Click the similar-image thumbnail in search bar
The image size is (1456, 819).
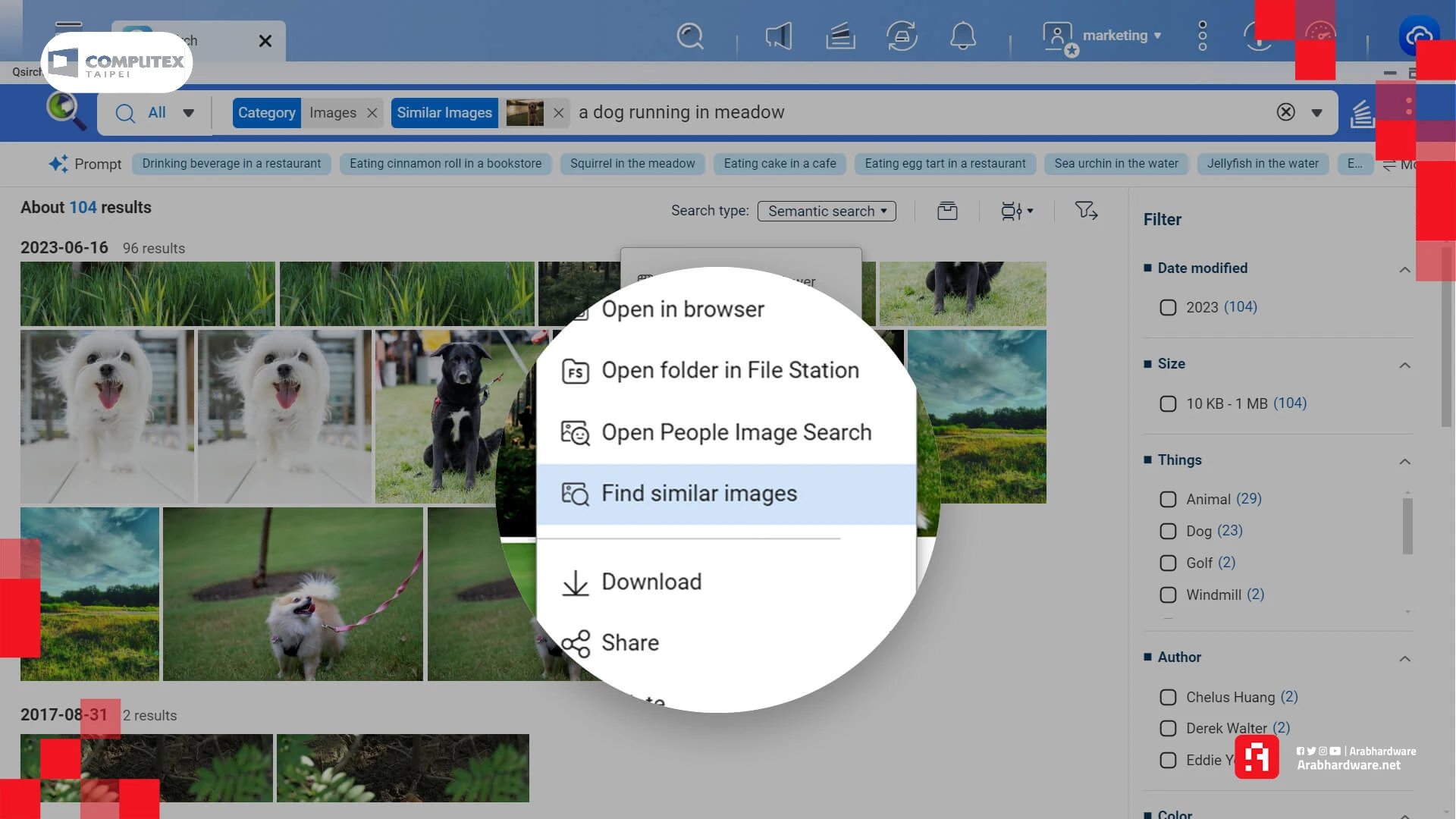coord(525,113)
